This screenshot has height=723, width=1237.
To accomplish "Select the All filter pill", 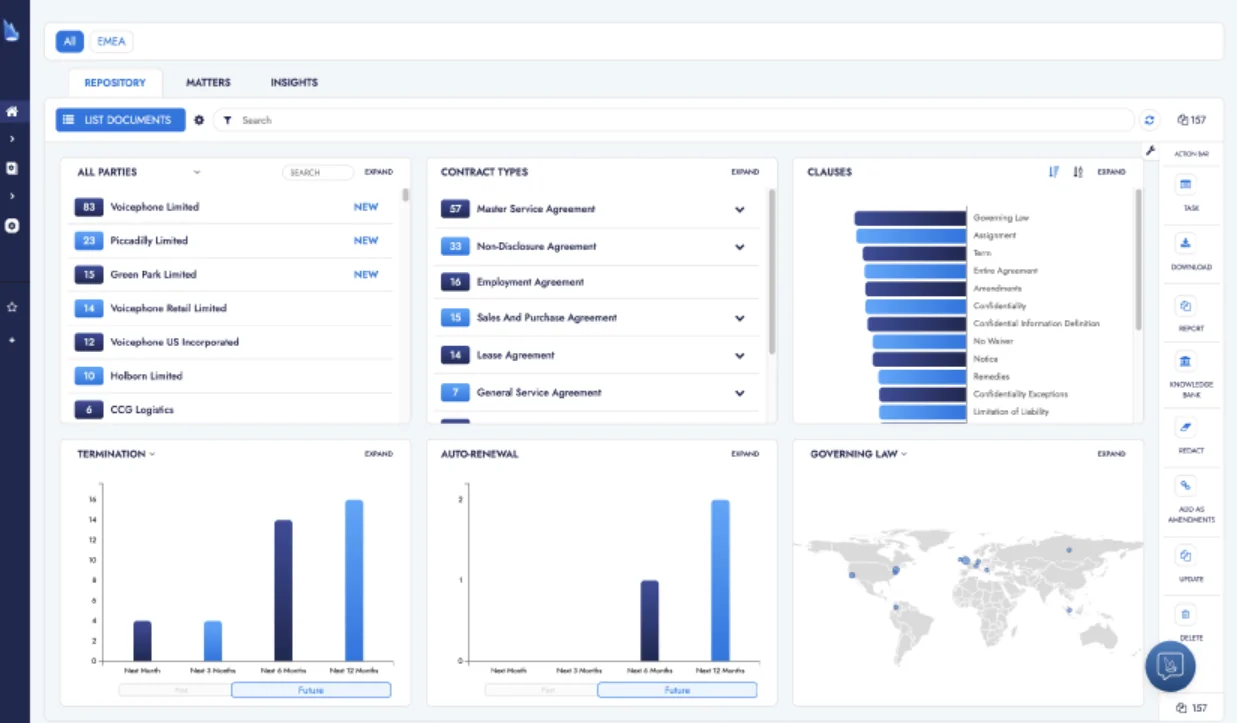I will (69, 42).
